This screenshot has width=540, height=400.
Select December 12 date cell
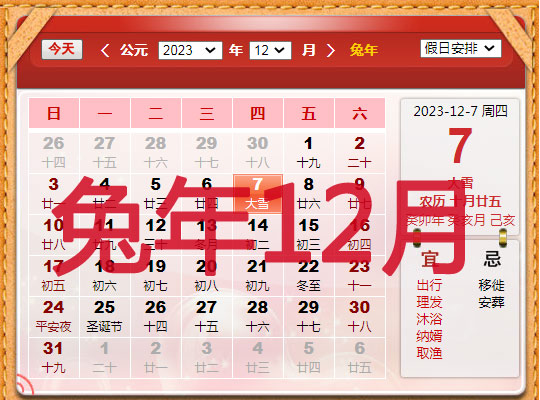pyautogui.click(x=156, y=235)
